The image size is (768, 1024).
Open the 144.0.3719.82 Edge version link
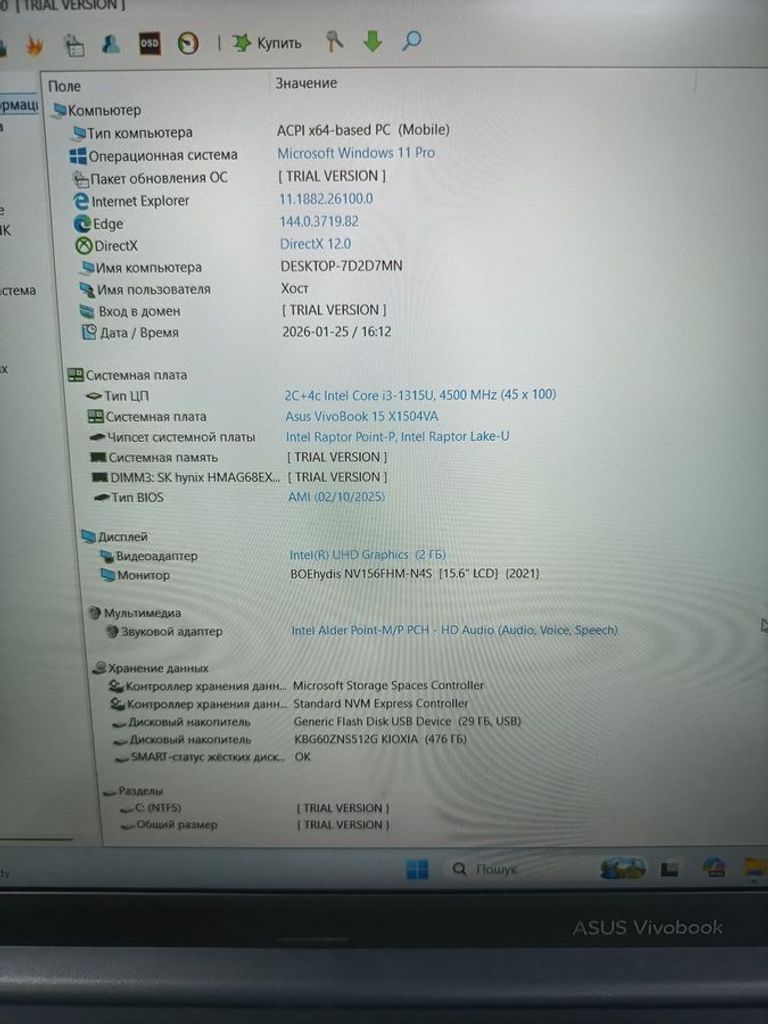click(319, 221)
